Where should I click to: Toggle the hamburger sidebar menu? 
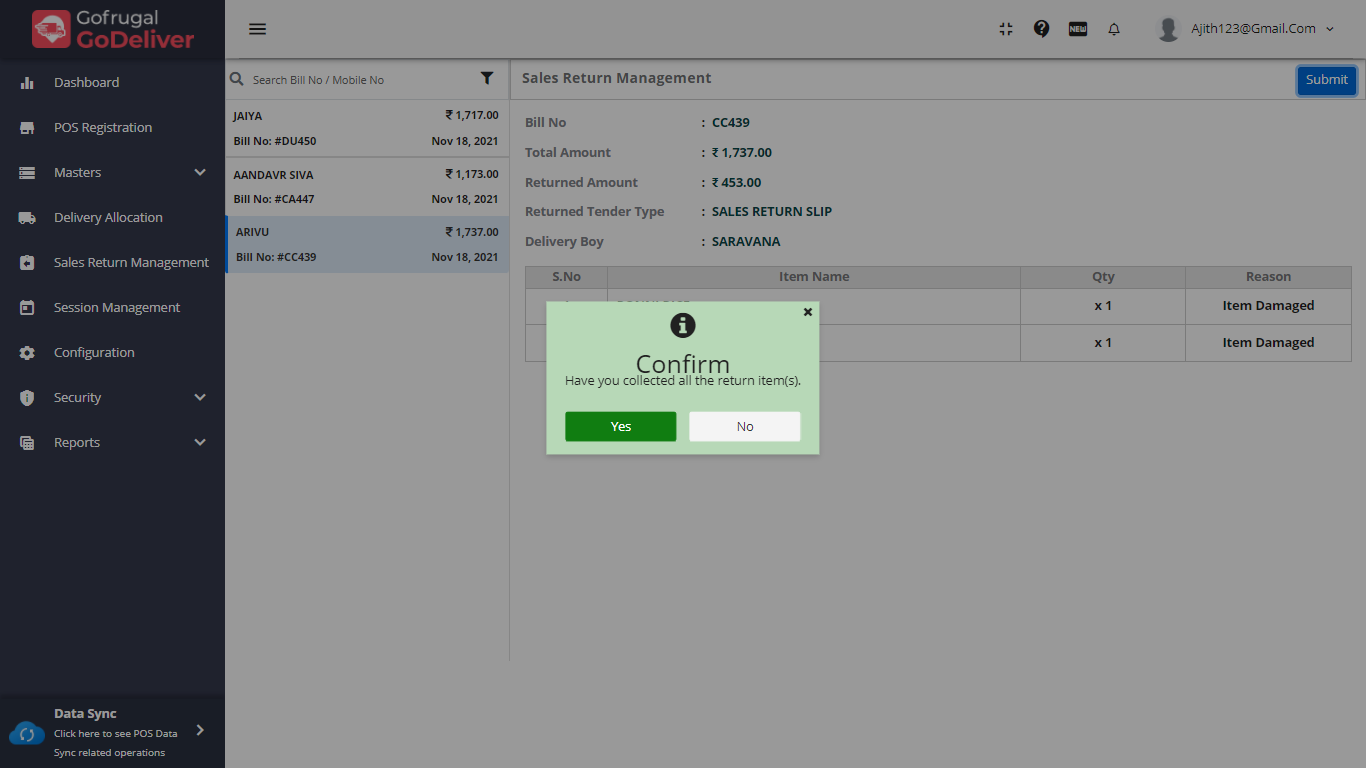(257, 29)
